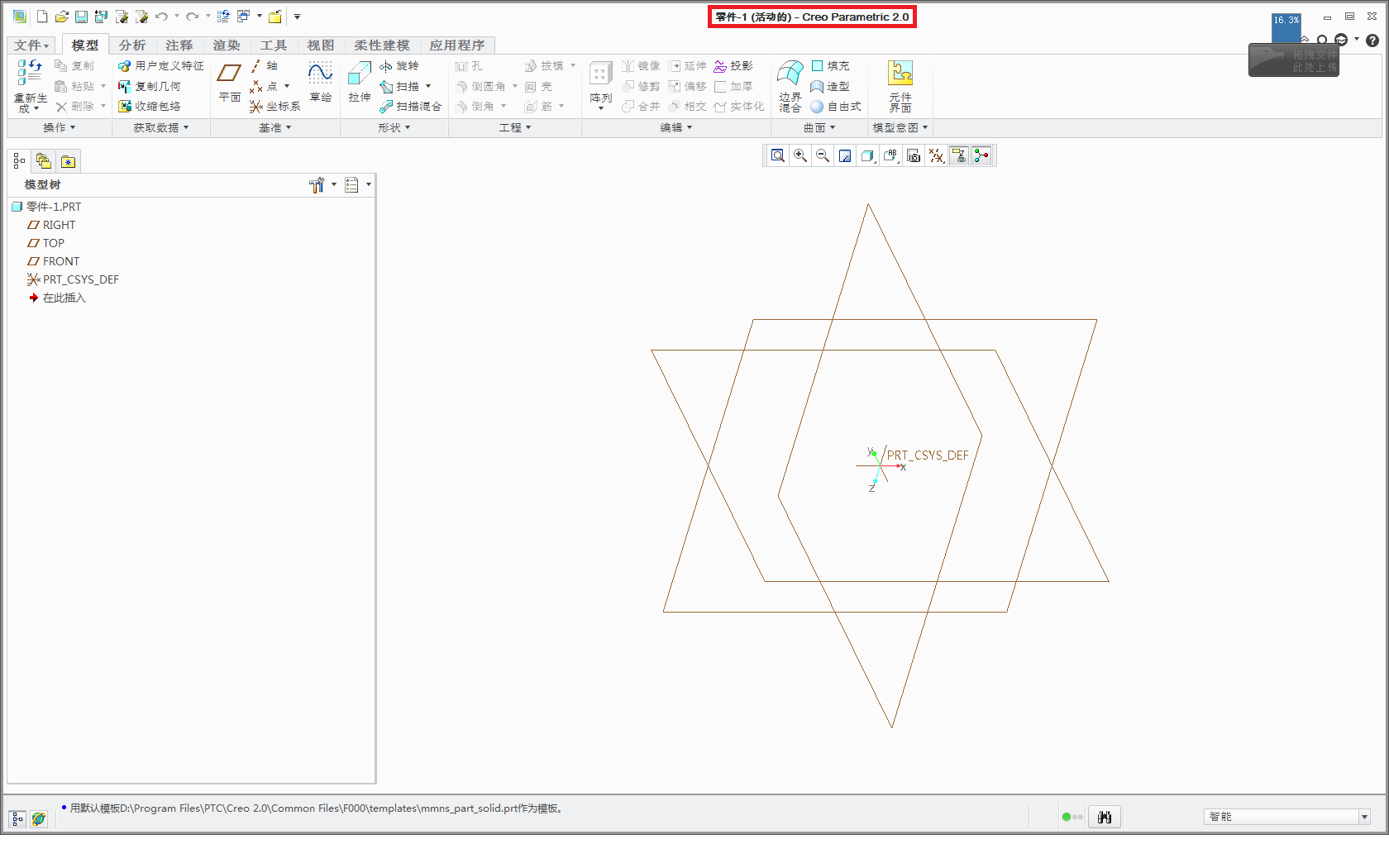Click the 重新生成 (Regenerate) ribbon button
1389x868 pixels.
tap(30, 86)
